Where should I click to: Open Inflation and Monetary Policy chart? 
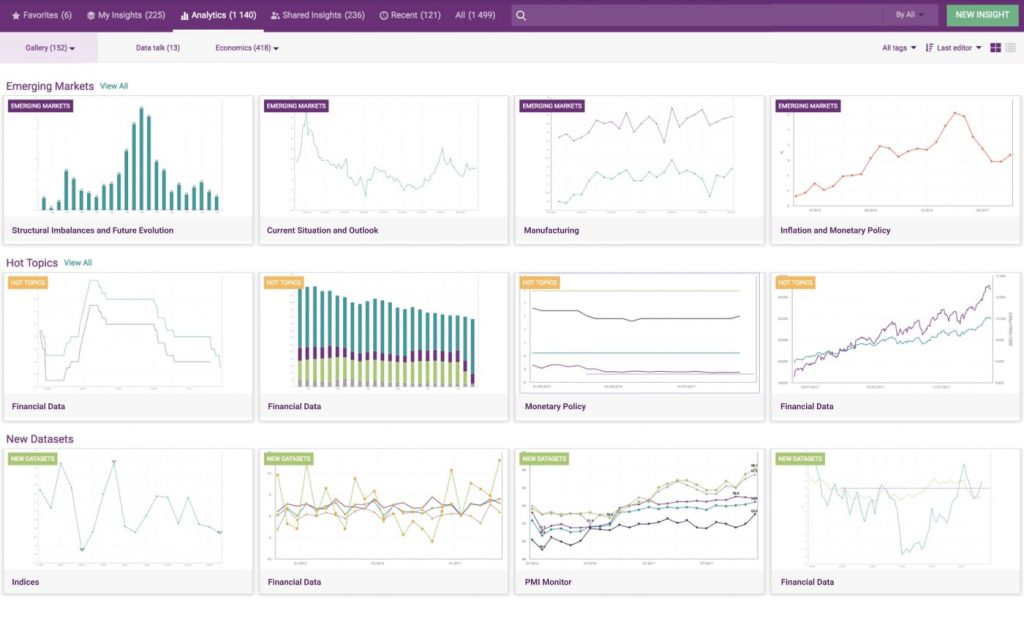(x=895, y=158)
